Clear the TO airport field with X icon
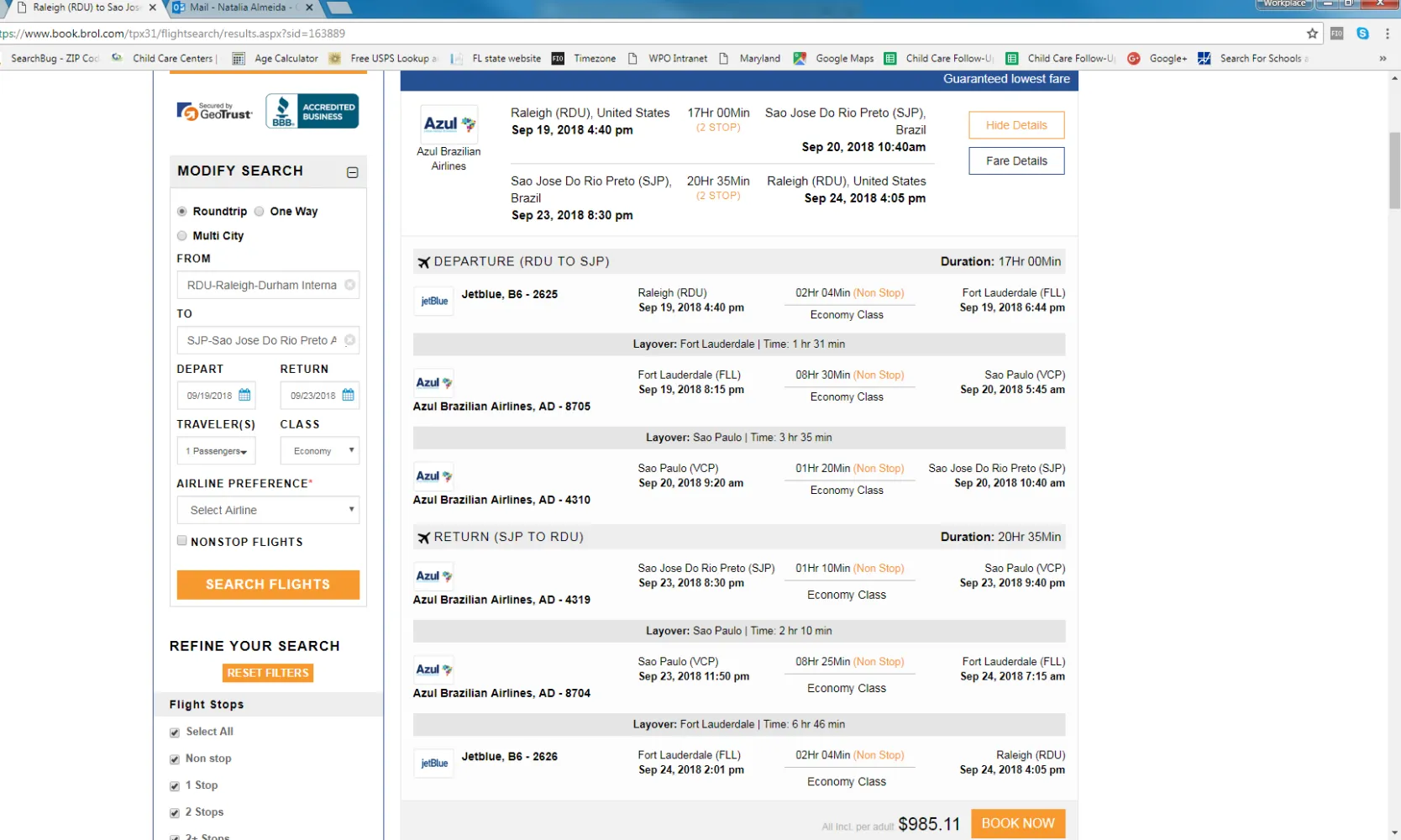The image size is (1401, 840). click(350, 340)
